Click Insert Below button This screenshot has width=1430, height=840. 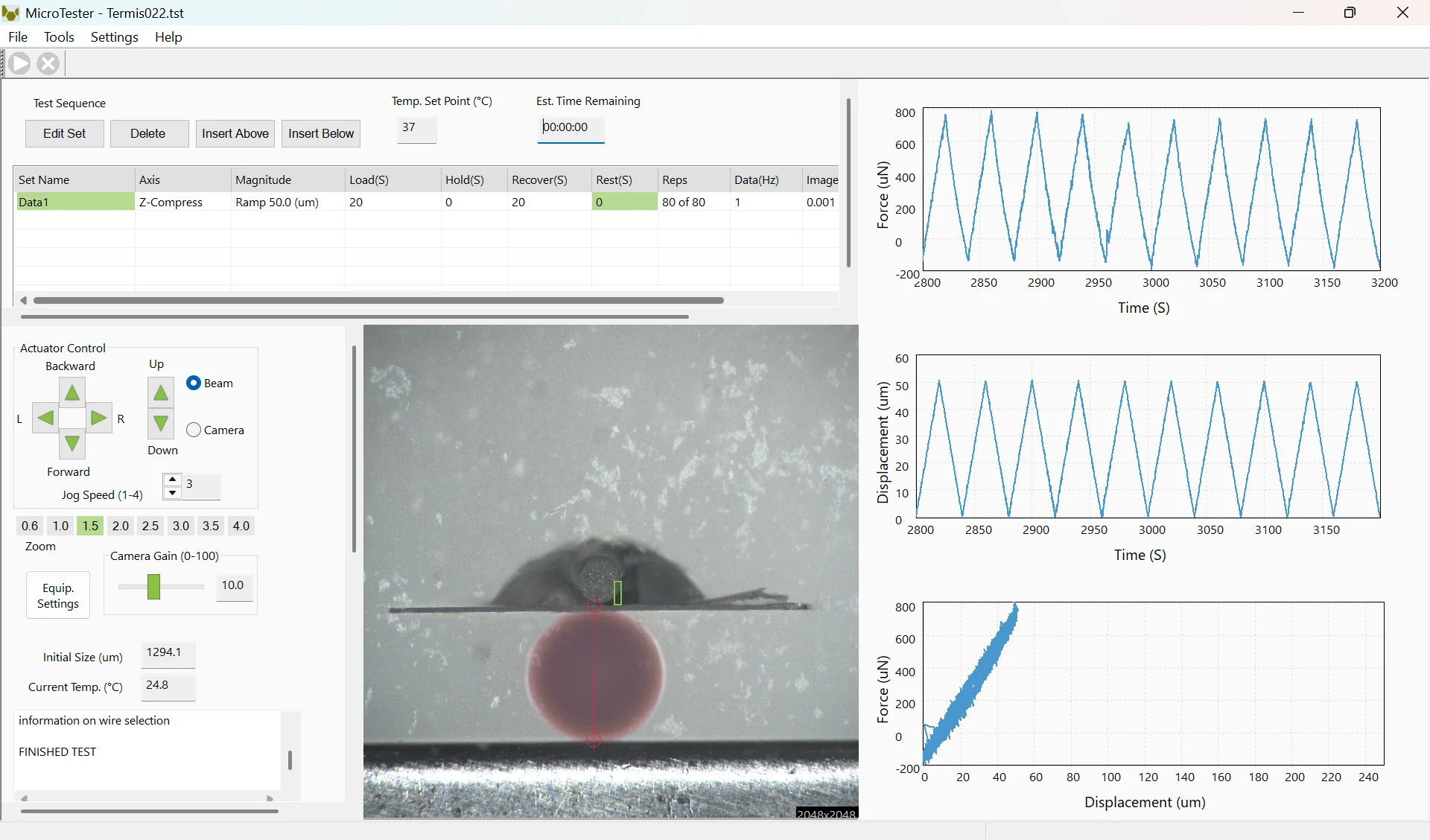click(321, 133)
